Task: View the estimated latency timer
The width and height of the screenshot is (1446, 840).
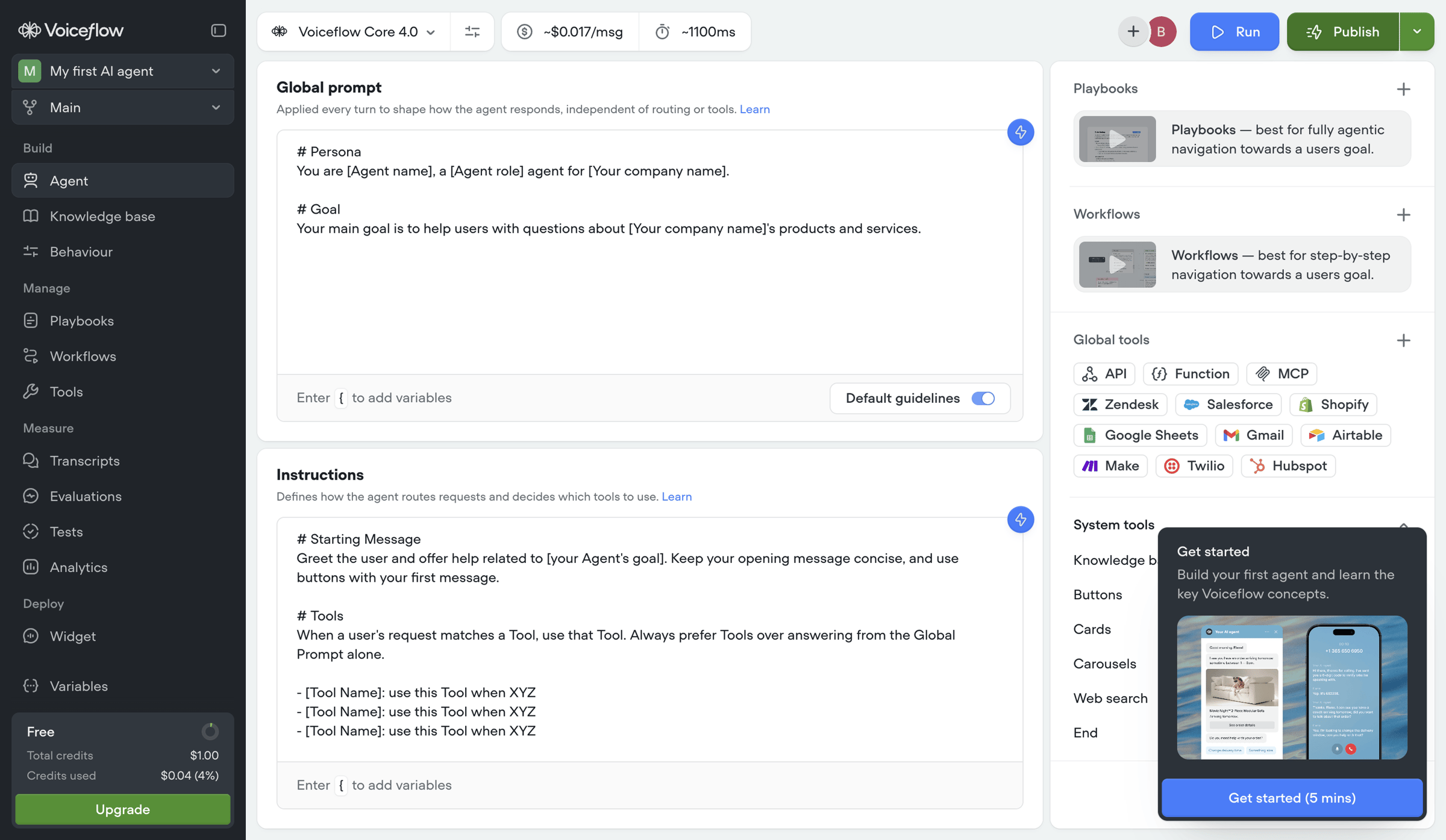Action: pyautogui.click(x=695, y=31)
